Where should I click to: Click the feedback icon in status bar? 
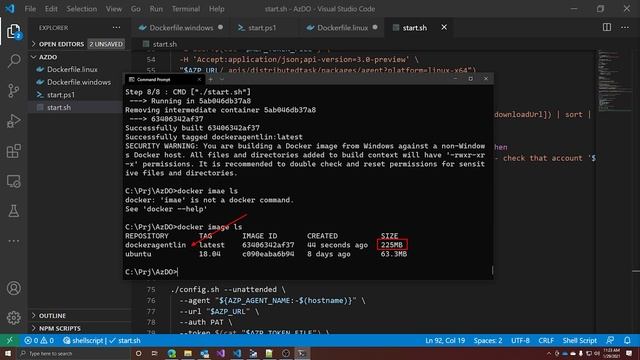point(610,340)
